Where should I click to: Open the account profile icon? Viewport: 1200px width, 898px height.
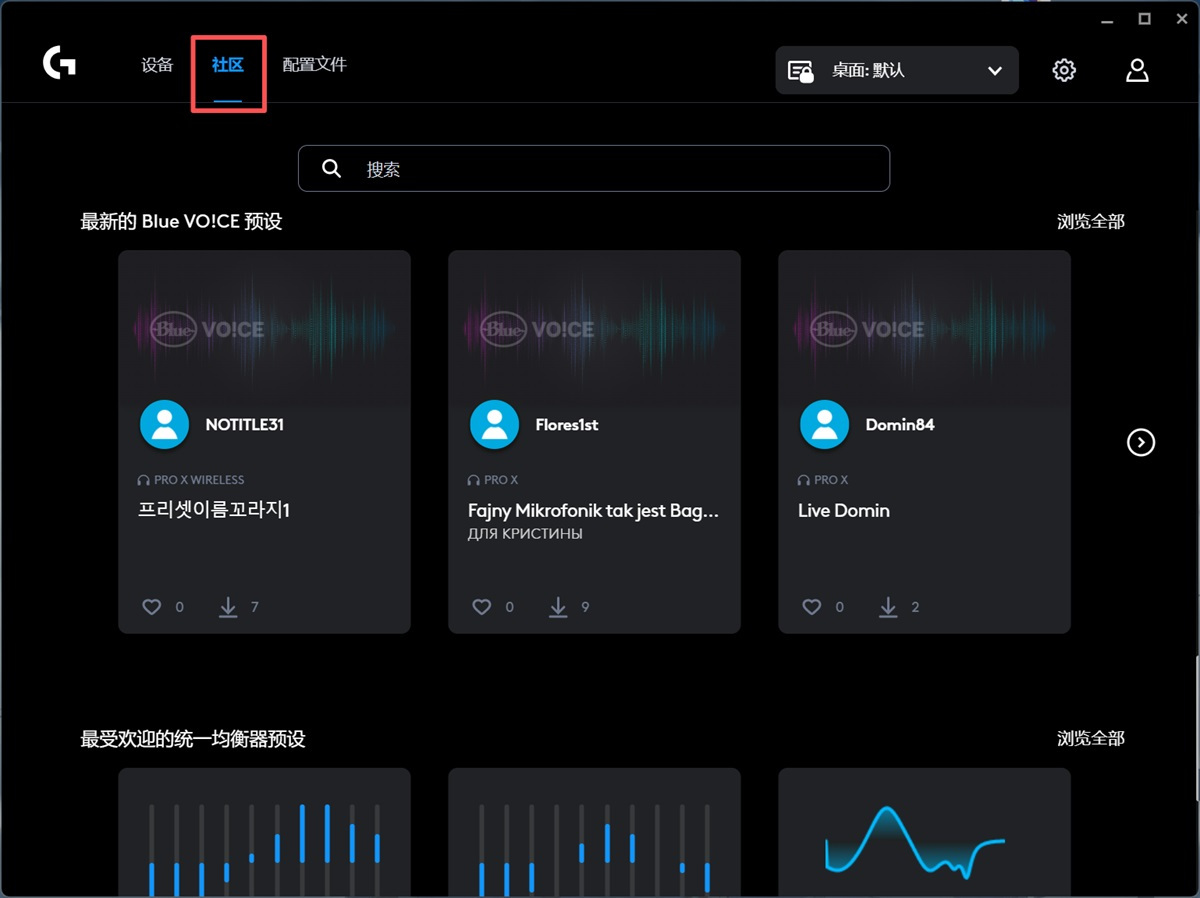[1136, 70]
